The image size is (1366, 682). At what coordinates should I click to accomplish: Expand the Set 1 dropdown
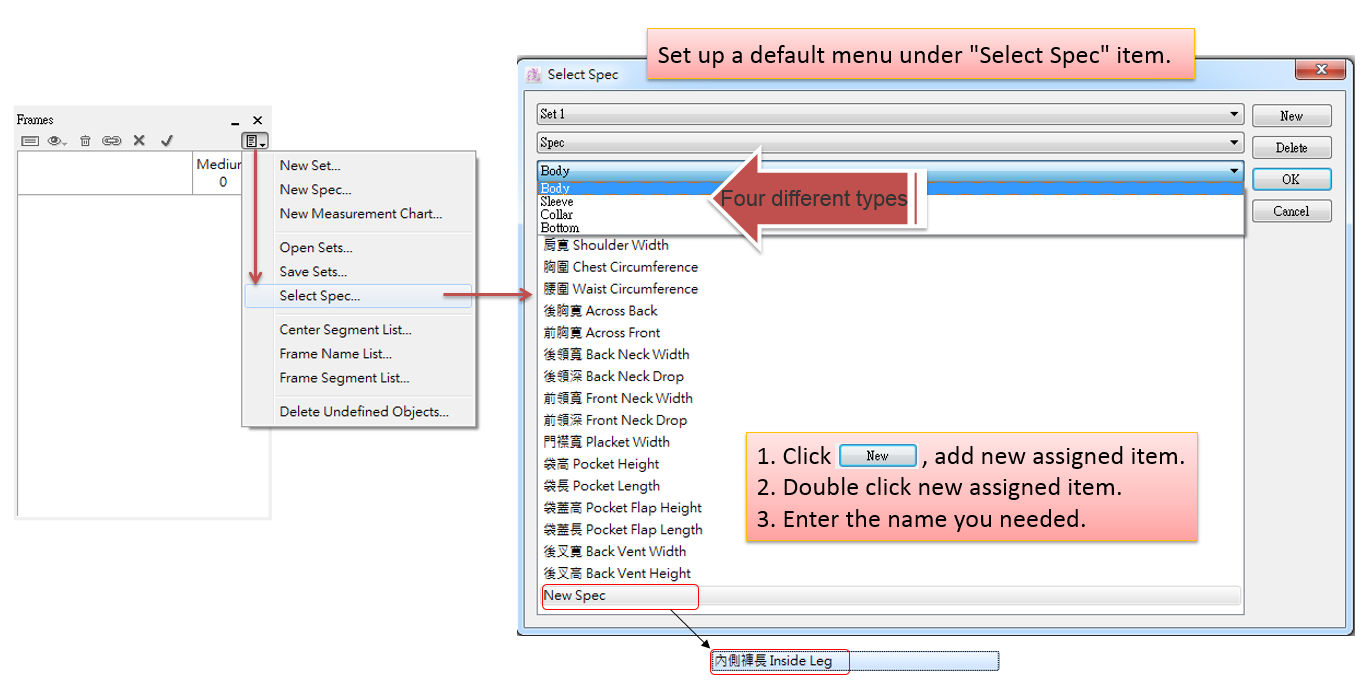(1235, 115)
